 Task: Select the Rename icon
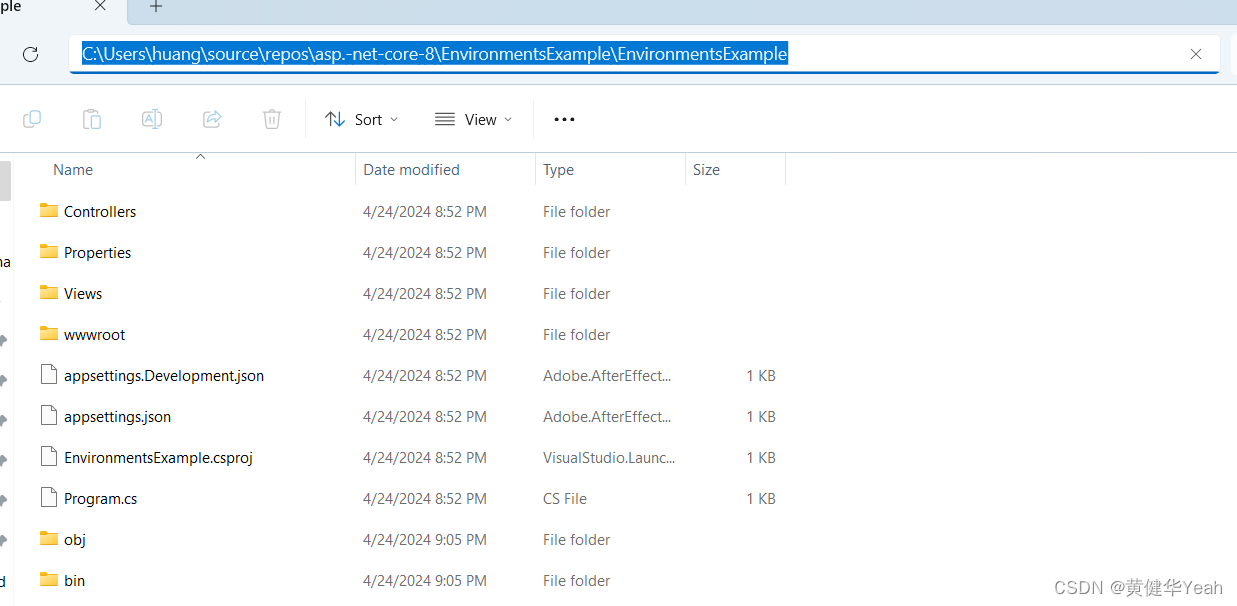(151, 118)
